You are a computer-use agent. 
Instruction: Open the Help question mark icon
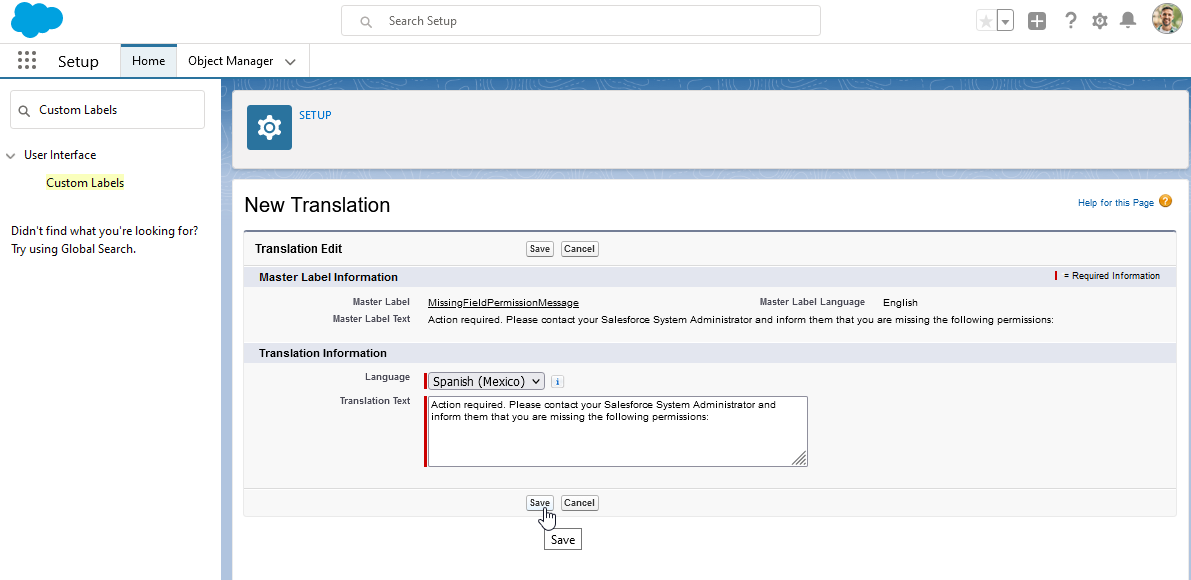coord(1070,20)
